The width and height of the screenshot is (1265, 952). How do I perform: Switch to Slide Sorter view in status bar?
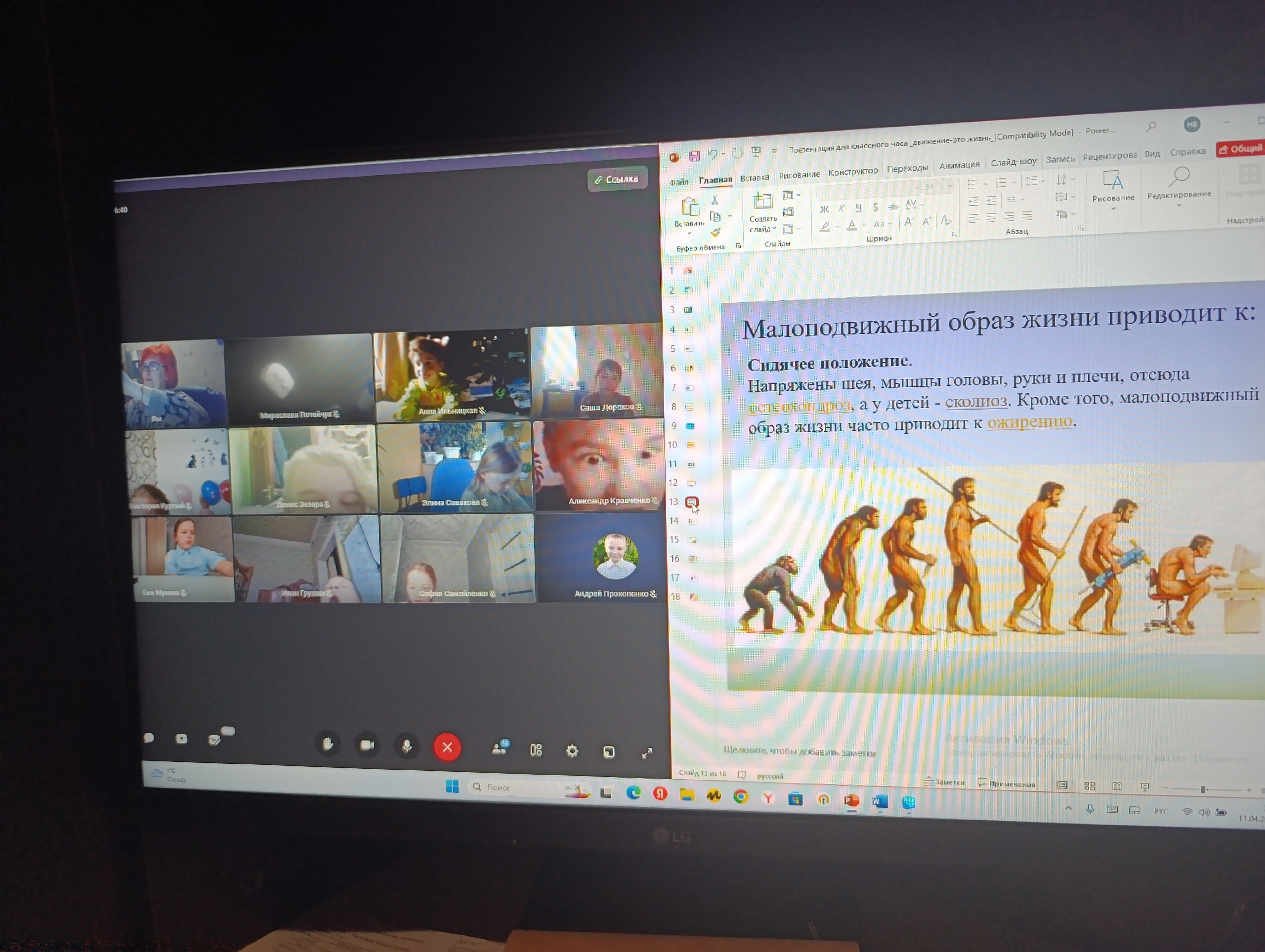1090,786
